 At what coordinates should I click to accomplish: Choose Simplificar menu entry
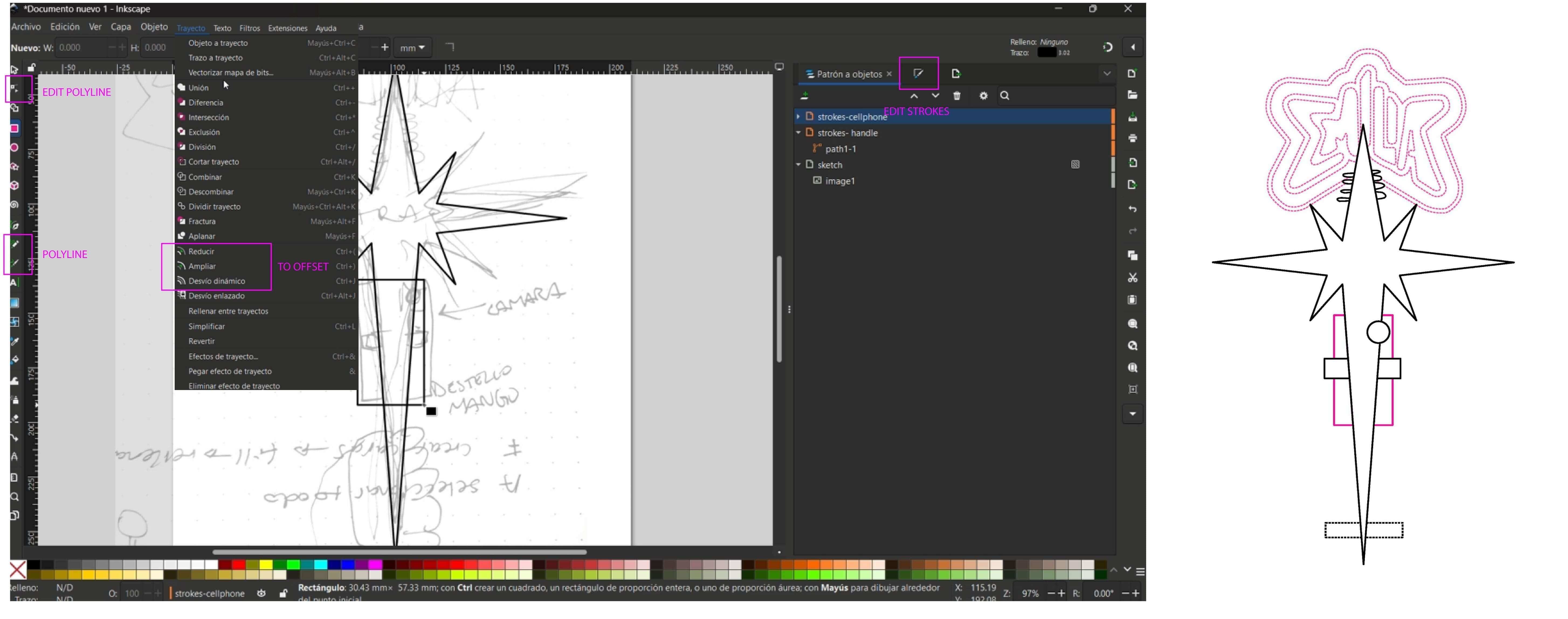(x=266, y=326)
